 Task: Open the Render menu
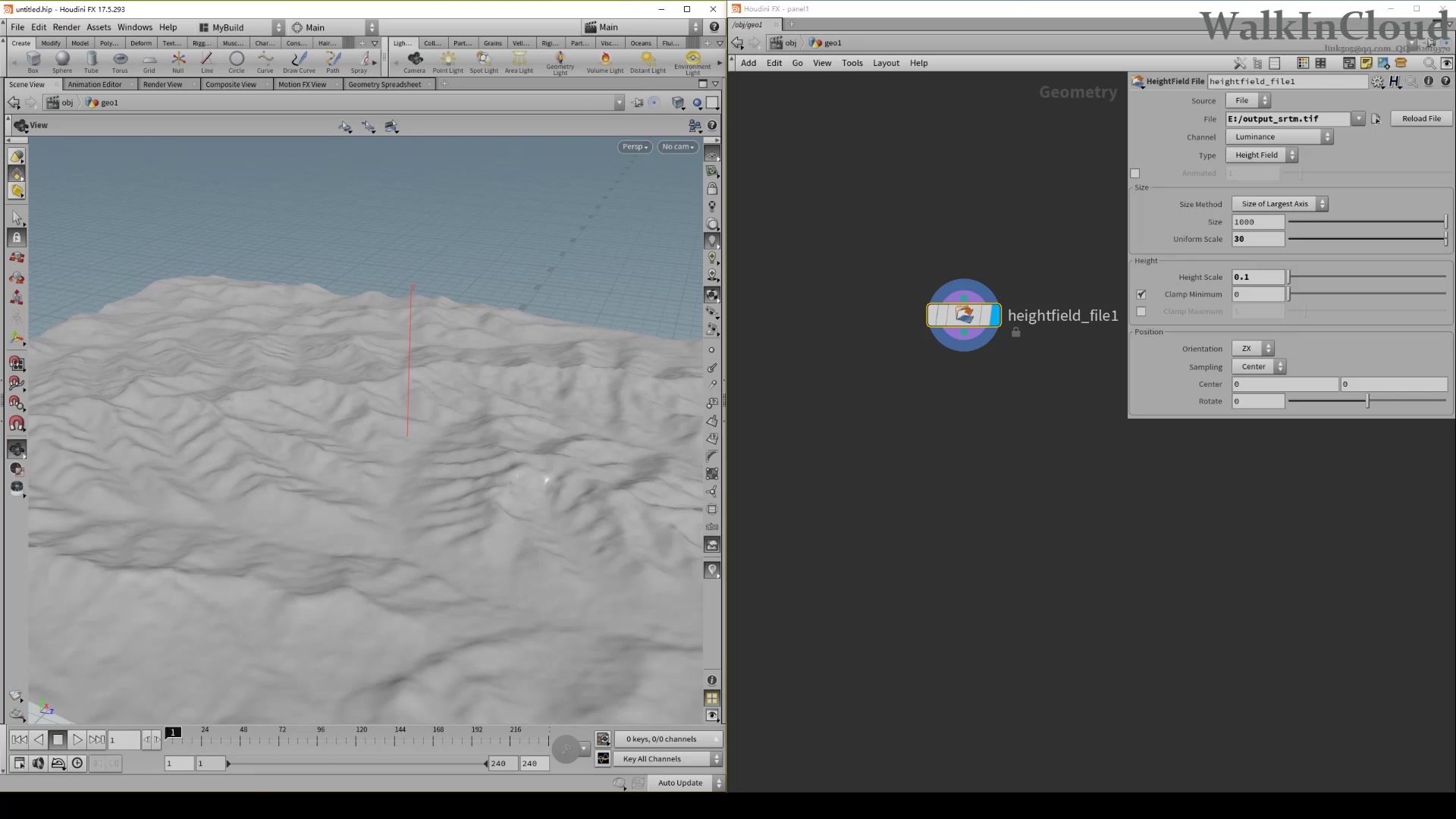(x=66, y=27)
